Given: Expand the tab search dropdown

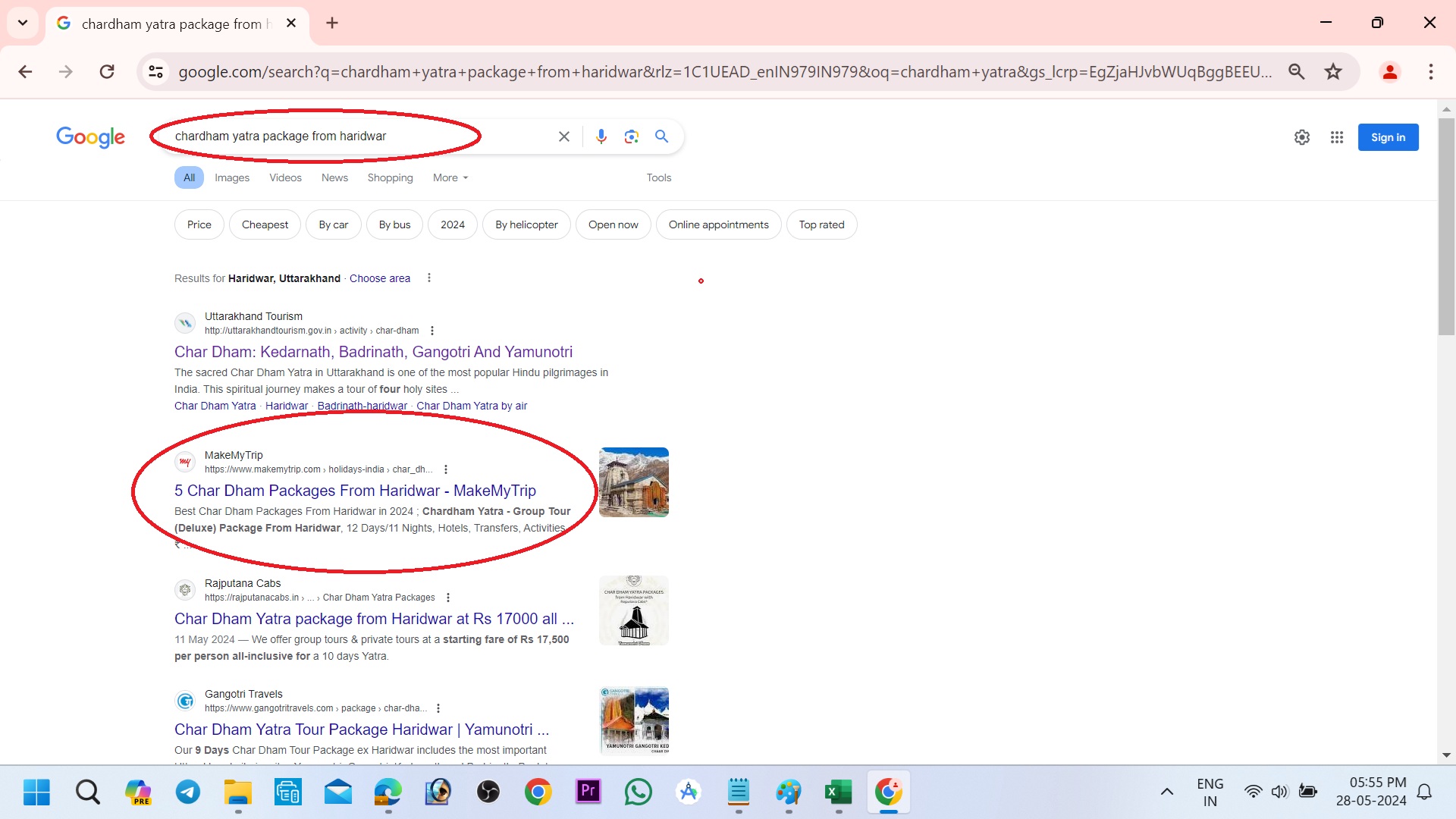Looking at the screenshot, I should click(x=23, y=23).
